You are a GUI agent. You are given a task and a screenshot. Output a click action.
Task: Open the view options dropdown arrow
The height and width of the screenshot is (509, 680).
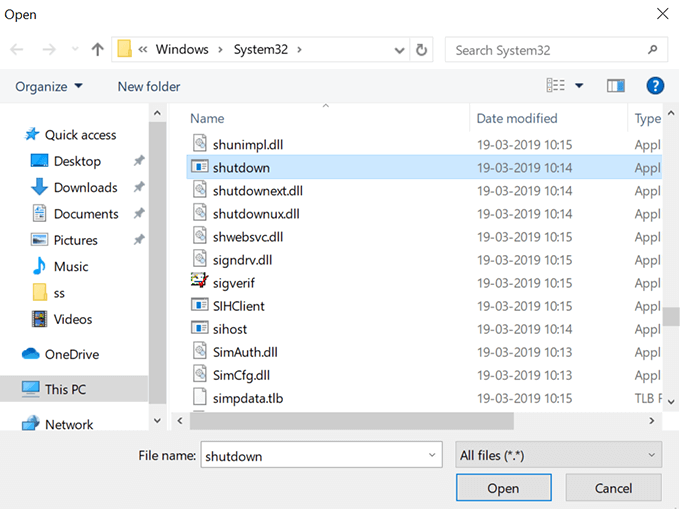click(579, 86)
